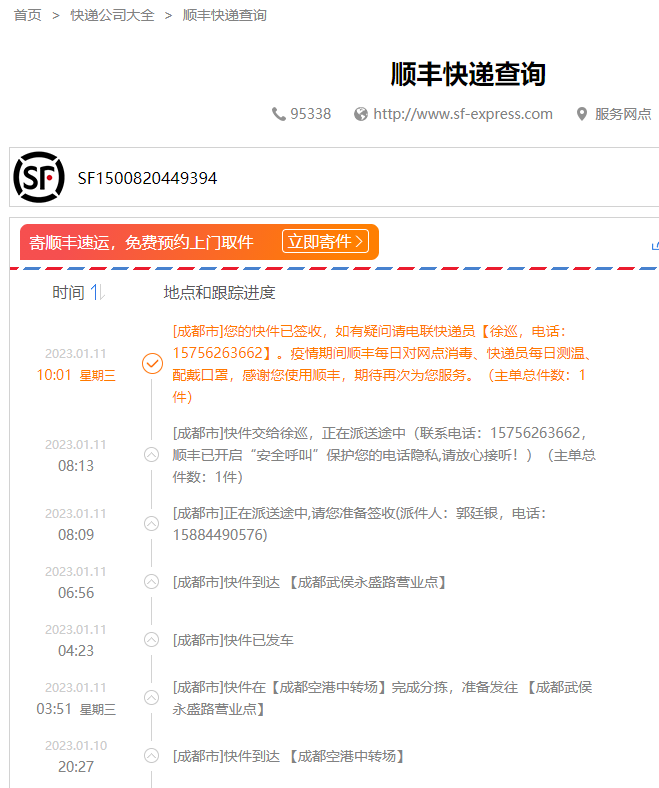Click the 95338 hotline number
Viewport: 659px width, 788px height.
coord(311,114)
